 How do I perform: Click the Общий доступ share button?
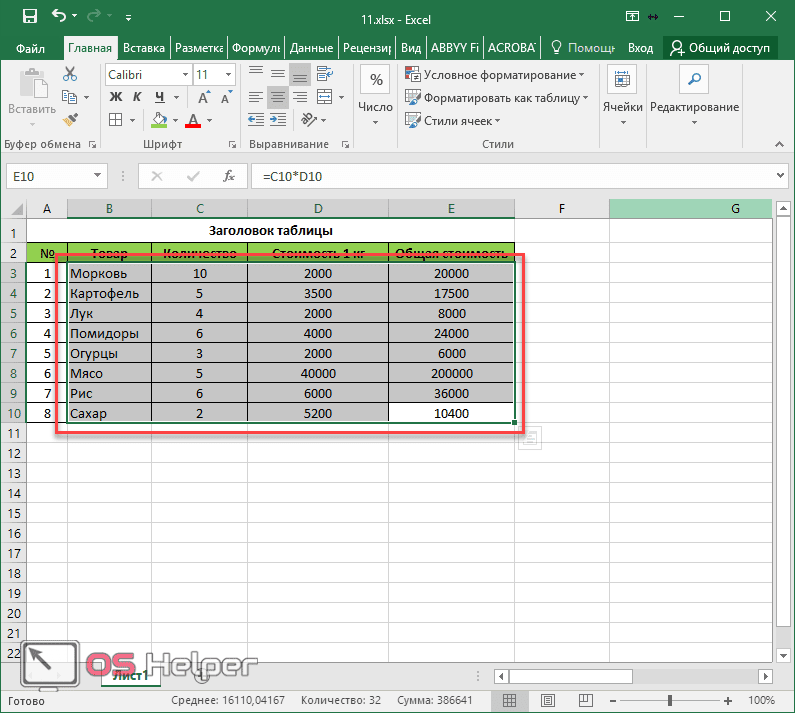pyautogui.click(x=720, y=48)
